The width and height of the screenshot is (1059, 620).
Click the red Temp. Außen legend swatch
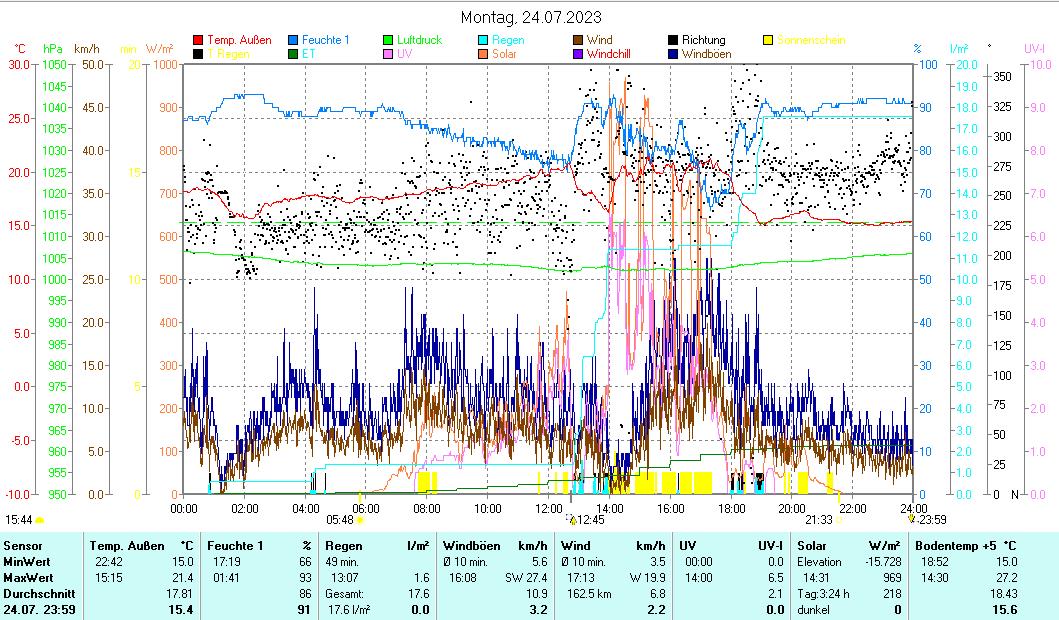tap(198, 40)
